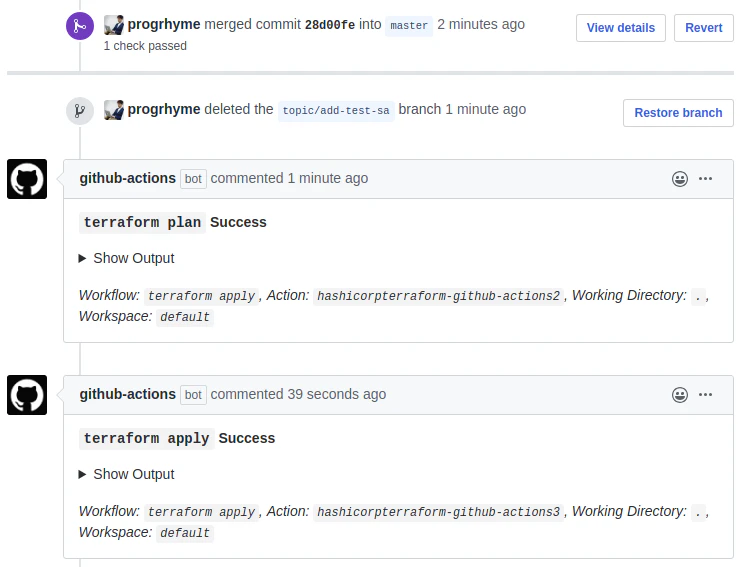Screen dimensions: 746x567
Task: Click '1 check passed' text
Action: point(145,46)
